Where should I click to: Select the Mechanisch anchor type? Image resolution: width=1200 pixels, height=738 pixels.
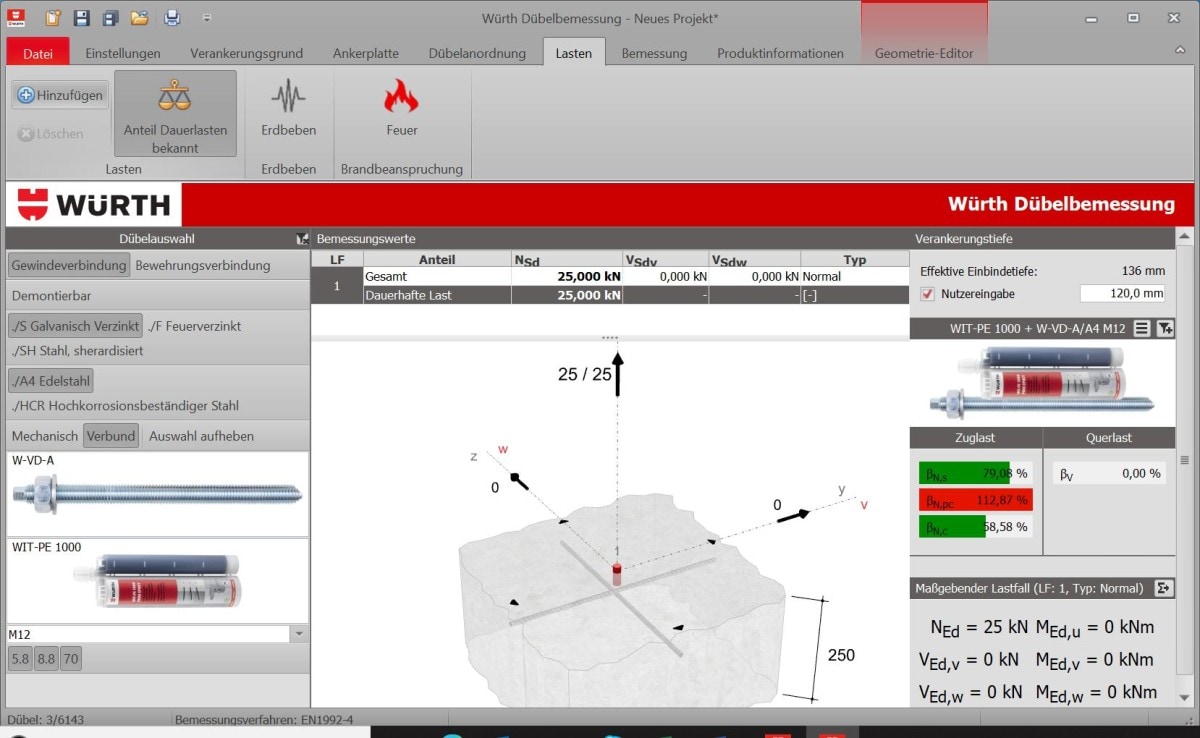coord(45,436)
